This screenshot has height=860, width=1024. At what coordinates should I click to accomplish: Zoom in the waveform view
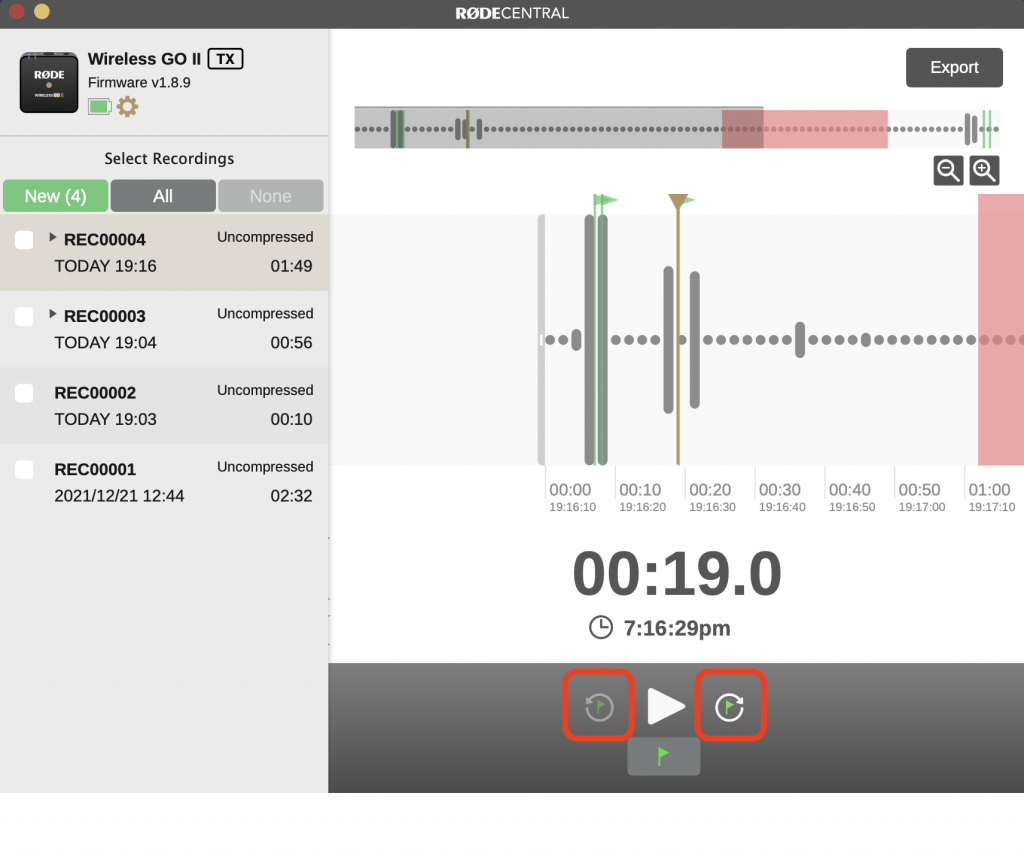(x=984, y=171)
